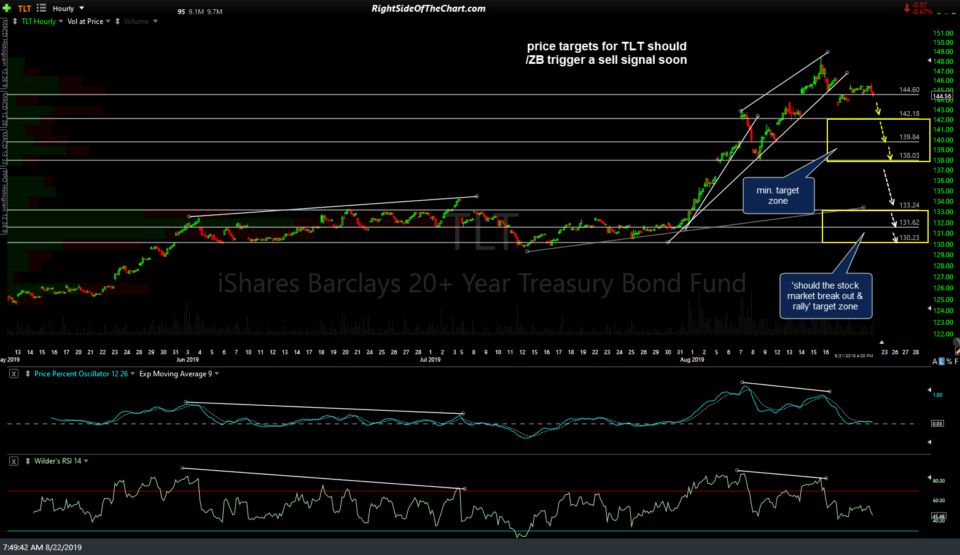Click the timestamp 7:49:42 AM 8/22/2019
The height and width of the screenshot is (555, 960).
click(42, 547)
